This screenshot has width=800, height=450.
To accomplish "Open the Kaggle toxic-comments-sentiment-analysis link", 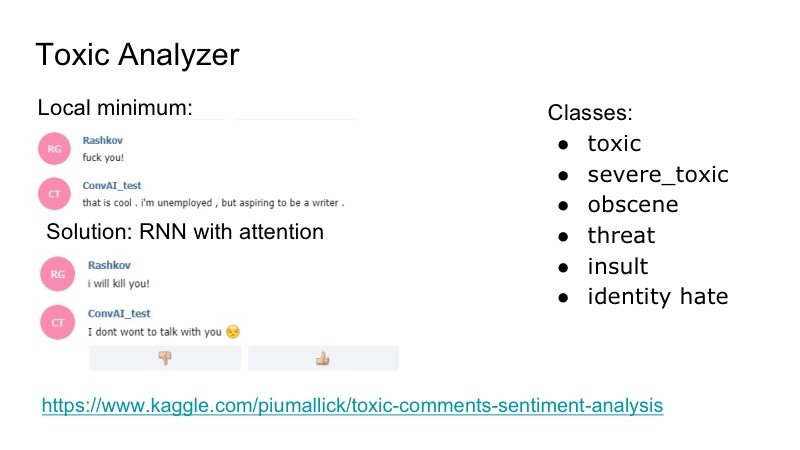I will point(352,406).
